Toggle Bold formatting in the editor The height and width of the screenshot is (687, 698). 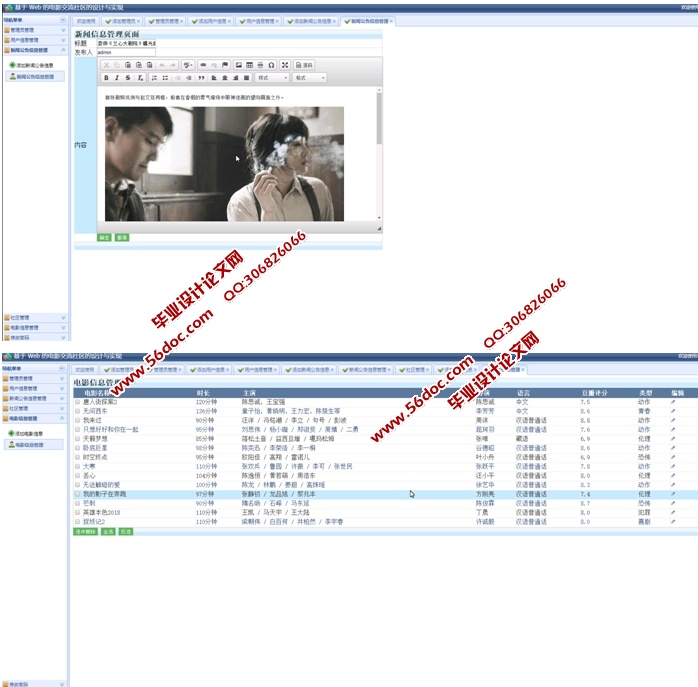click(x=106, y=78)
